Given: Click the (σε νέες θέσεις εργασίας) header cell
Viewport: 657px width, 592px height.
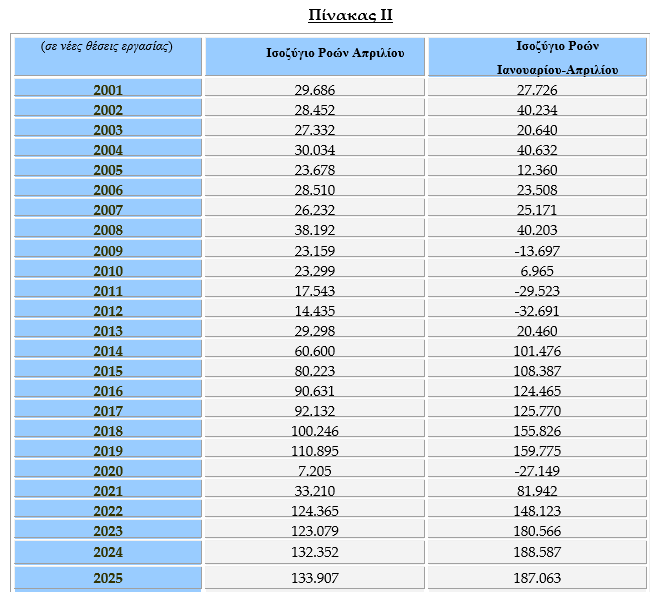Looking at the screenshot, I should (x=107, y=48).
